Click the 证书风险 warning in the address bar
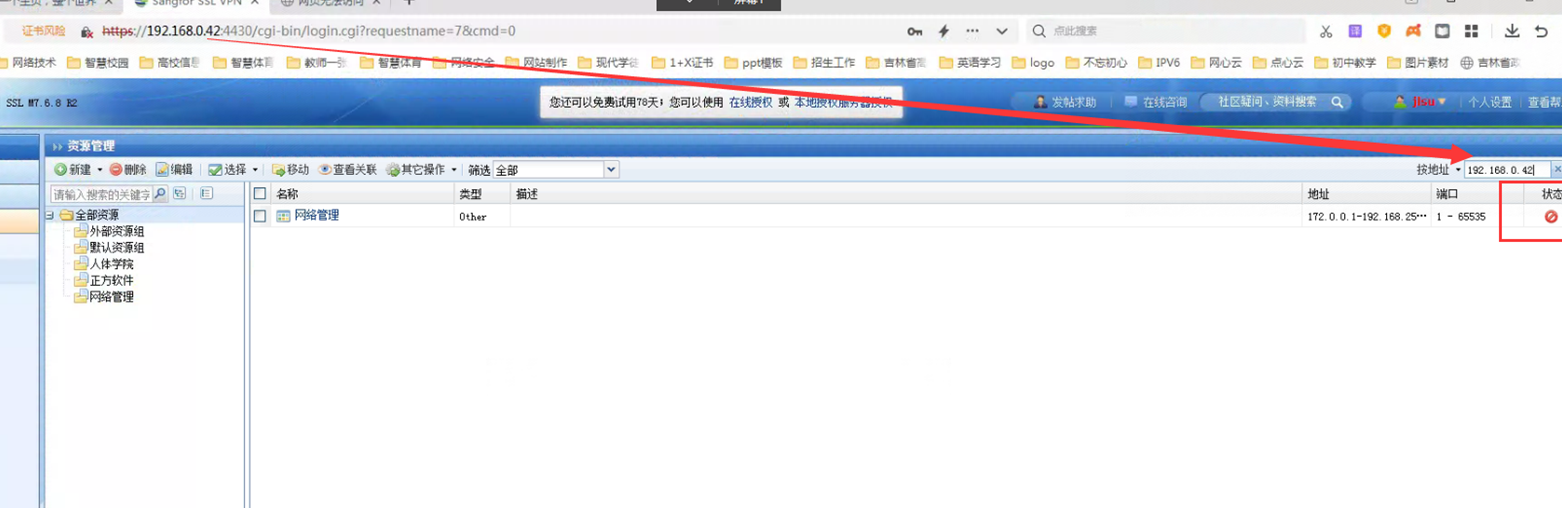The width and height of the screenshot is (1562, 508). [x=42, y=31]
